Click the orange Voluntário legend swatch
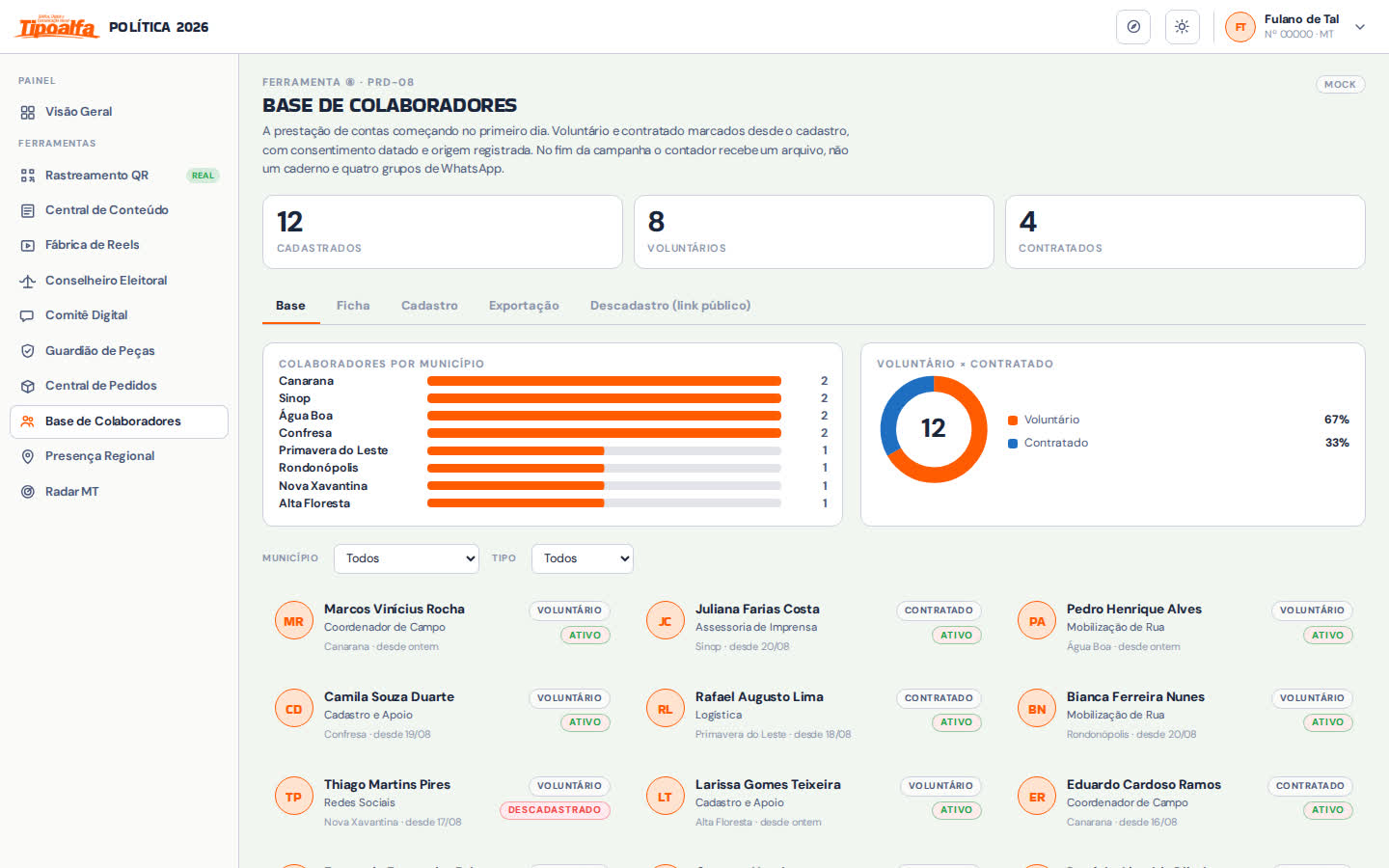 [x=1013, y=420]
